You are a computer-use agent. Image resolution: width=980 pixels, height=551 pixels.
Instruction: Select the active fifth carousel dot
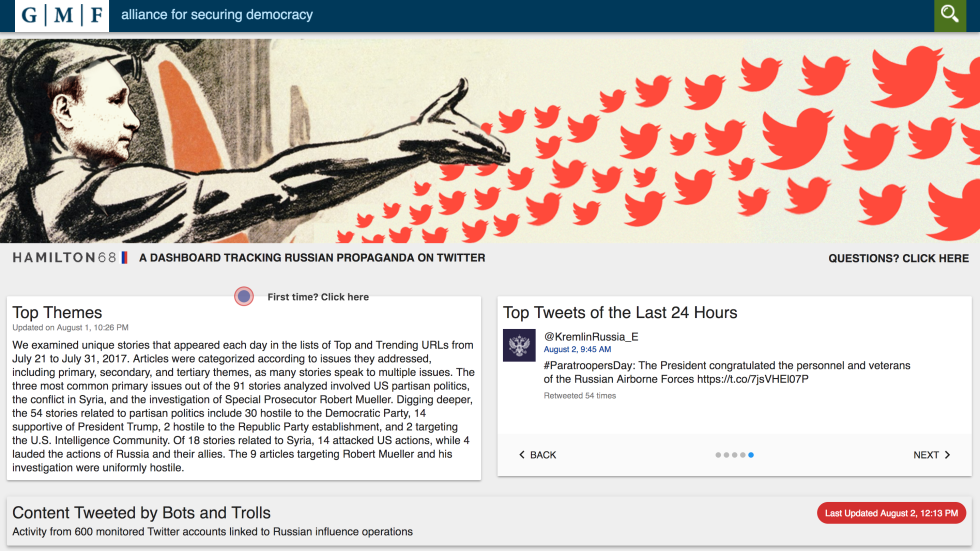click(751, 455)
